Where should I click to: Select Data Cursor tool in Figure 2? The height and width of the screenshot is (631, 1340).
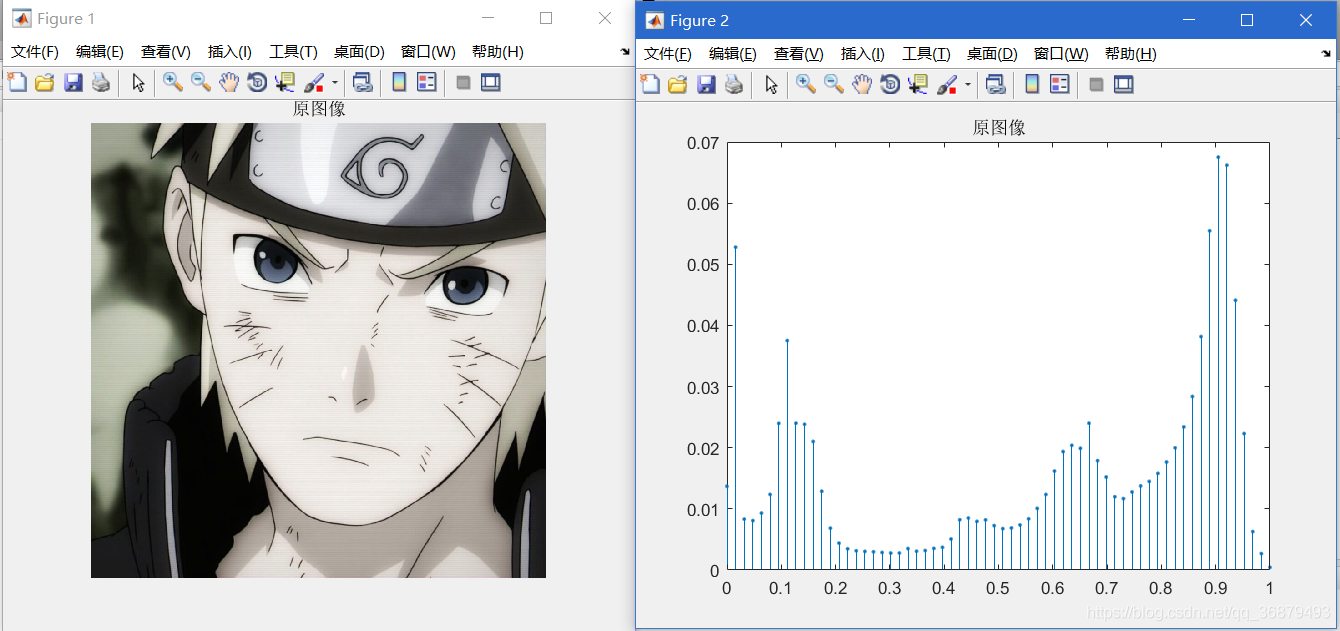click(918, 84)
